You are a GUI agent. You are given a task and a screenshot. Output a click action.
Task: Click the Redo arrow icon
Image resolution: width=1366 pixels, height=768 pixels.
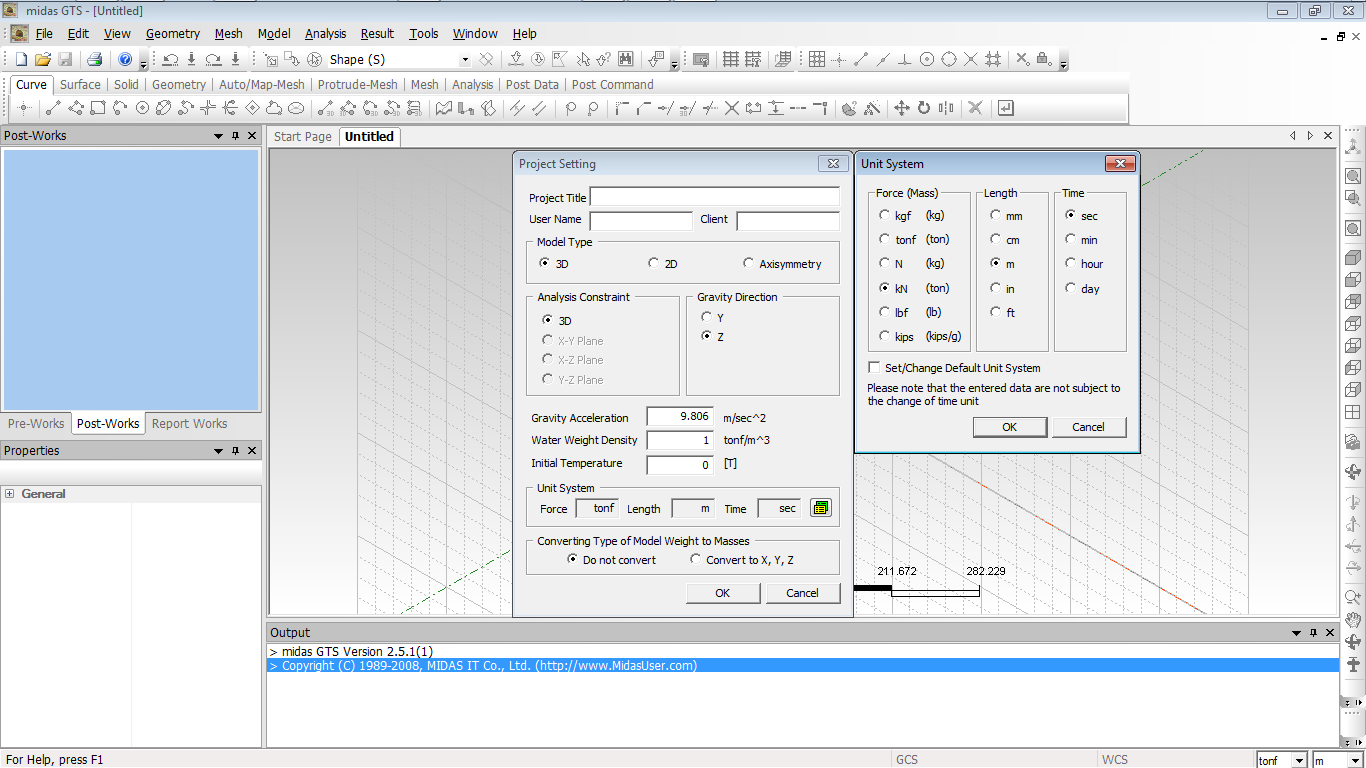[213, 60]
